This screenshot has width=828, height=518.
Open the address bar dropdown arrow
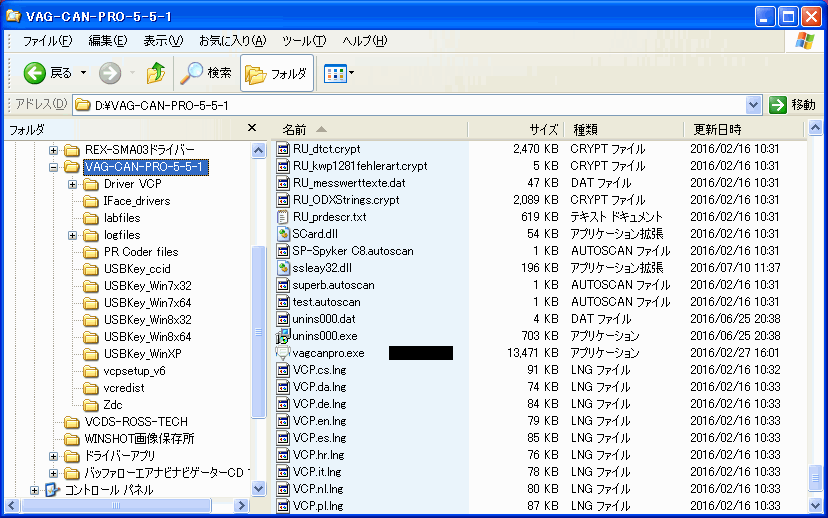[x=754, y=105]
